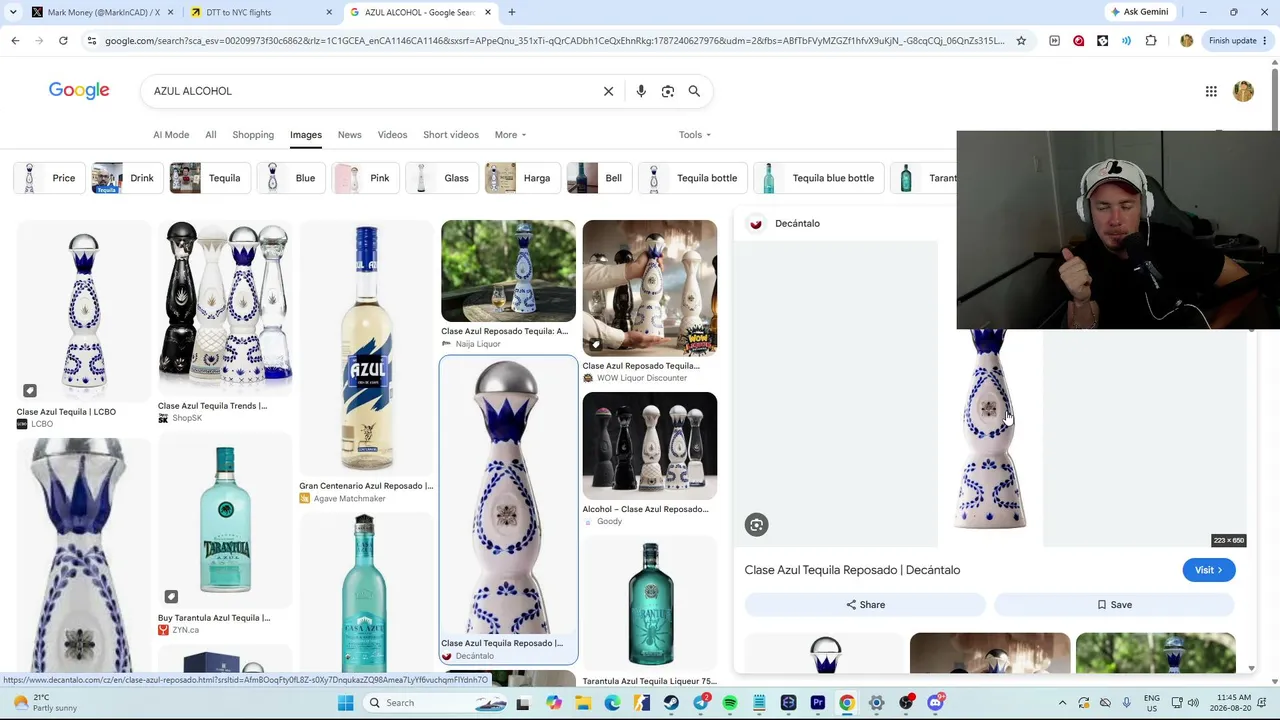Switch to the Videos tab
The height and width of the screenshot is (720, 1280).
tap(392, 135)
